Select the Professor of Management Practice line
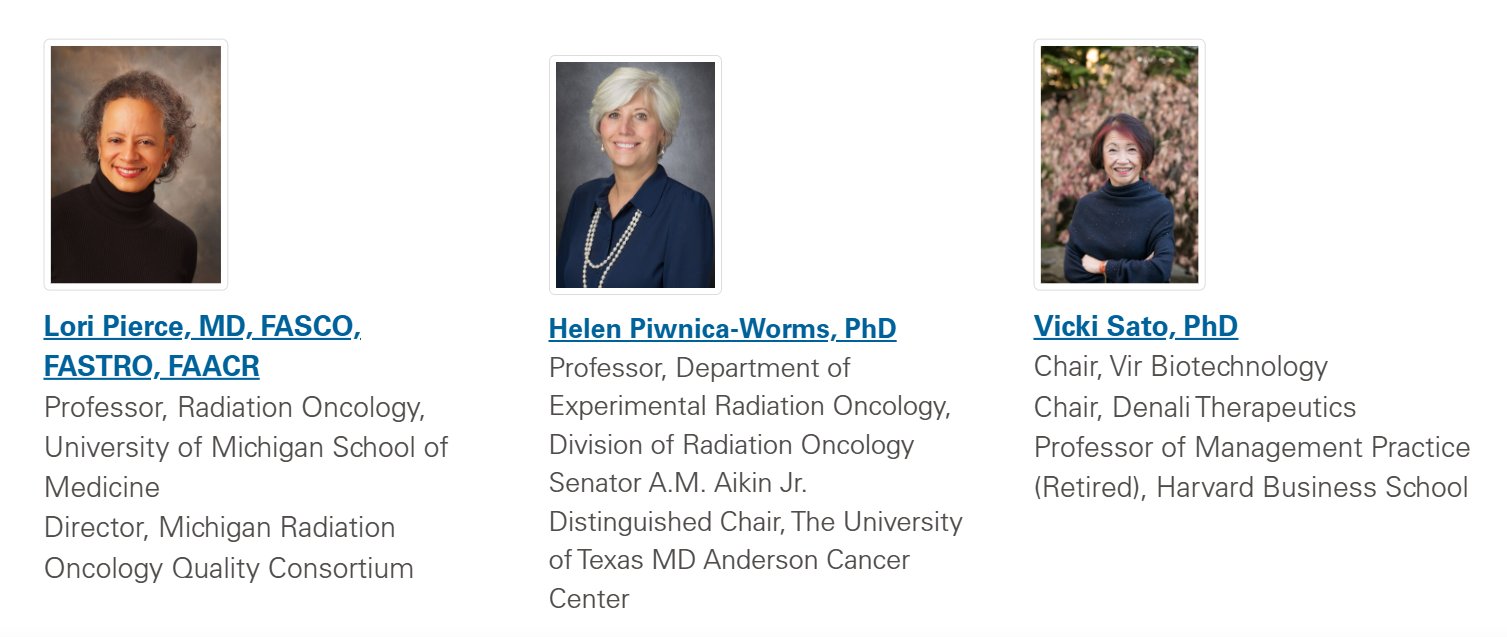The height and width of the screenshot is (637, 1507). 1252,447
